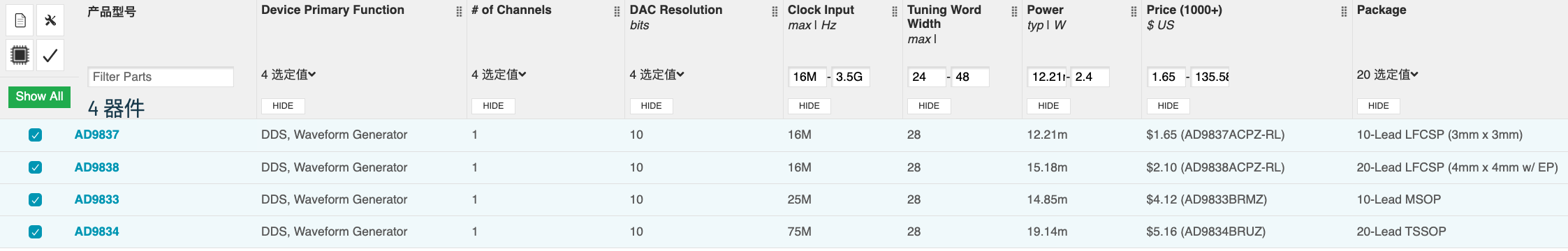Open the AD9838 part link
Viewport: 1568px width, 251px height.
(x=97, y=167)
